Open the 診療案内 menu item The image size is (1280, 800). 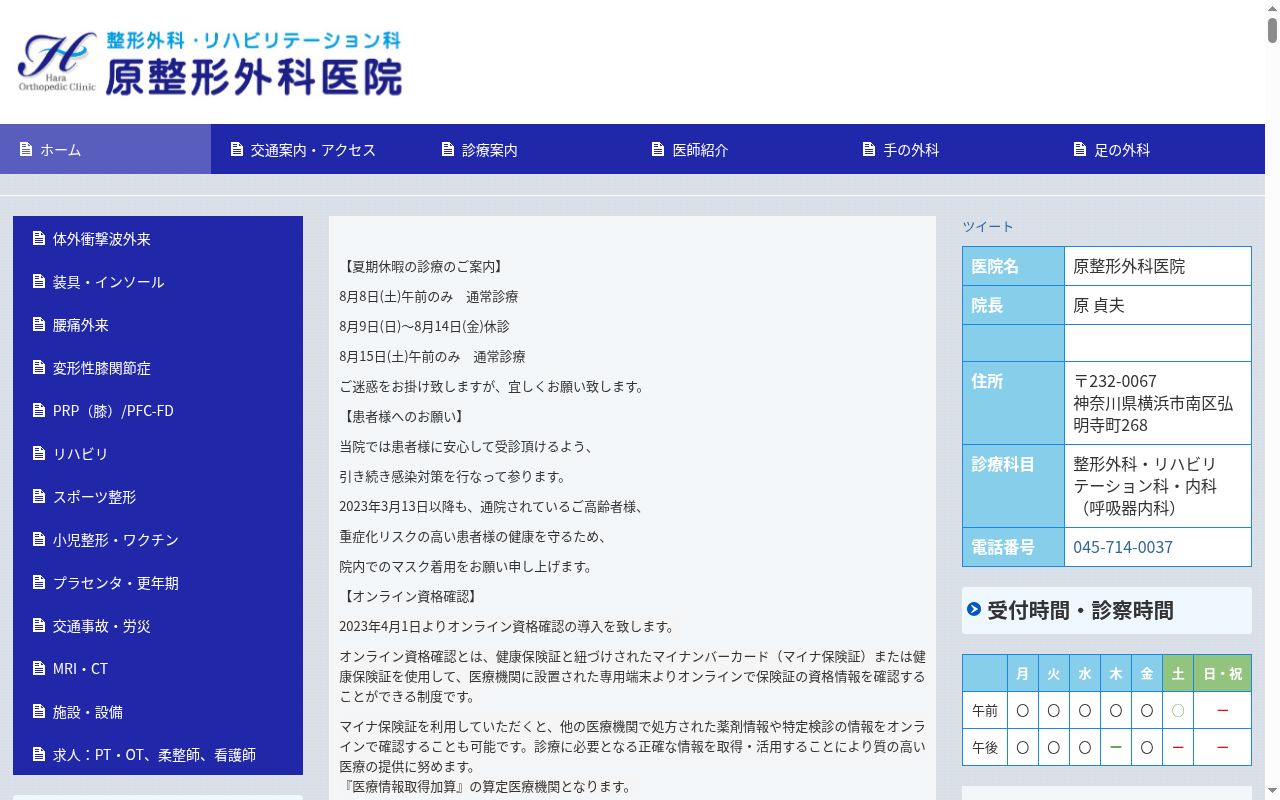(527, 149)
